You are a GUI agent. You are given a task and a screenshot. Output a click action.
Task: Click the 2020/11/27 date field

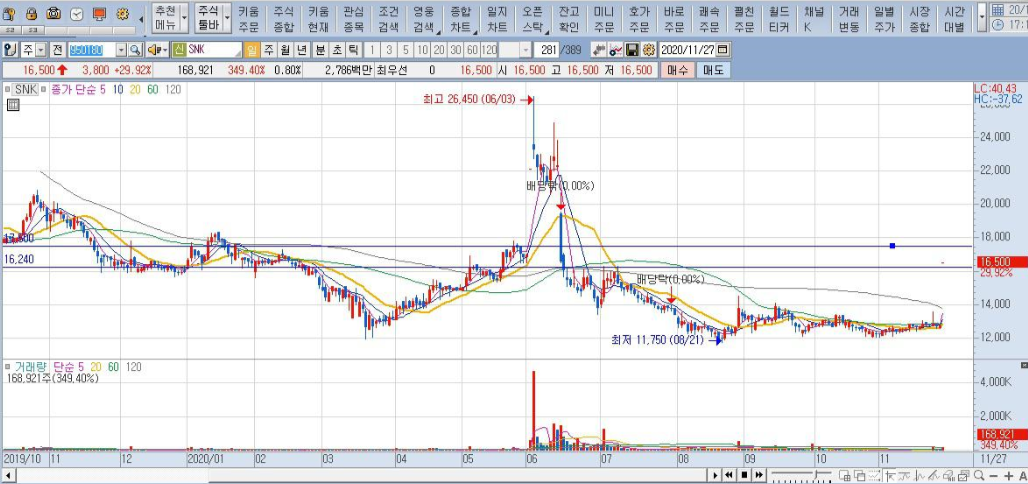pyautogui.click(x=687, y=50)
